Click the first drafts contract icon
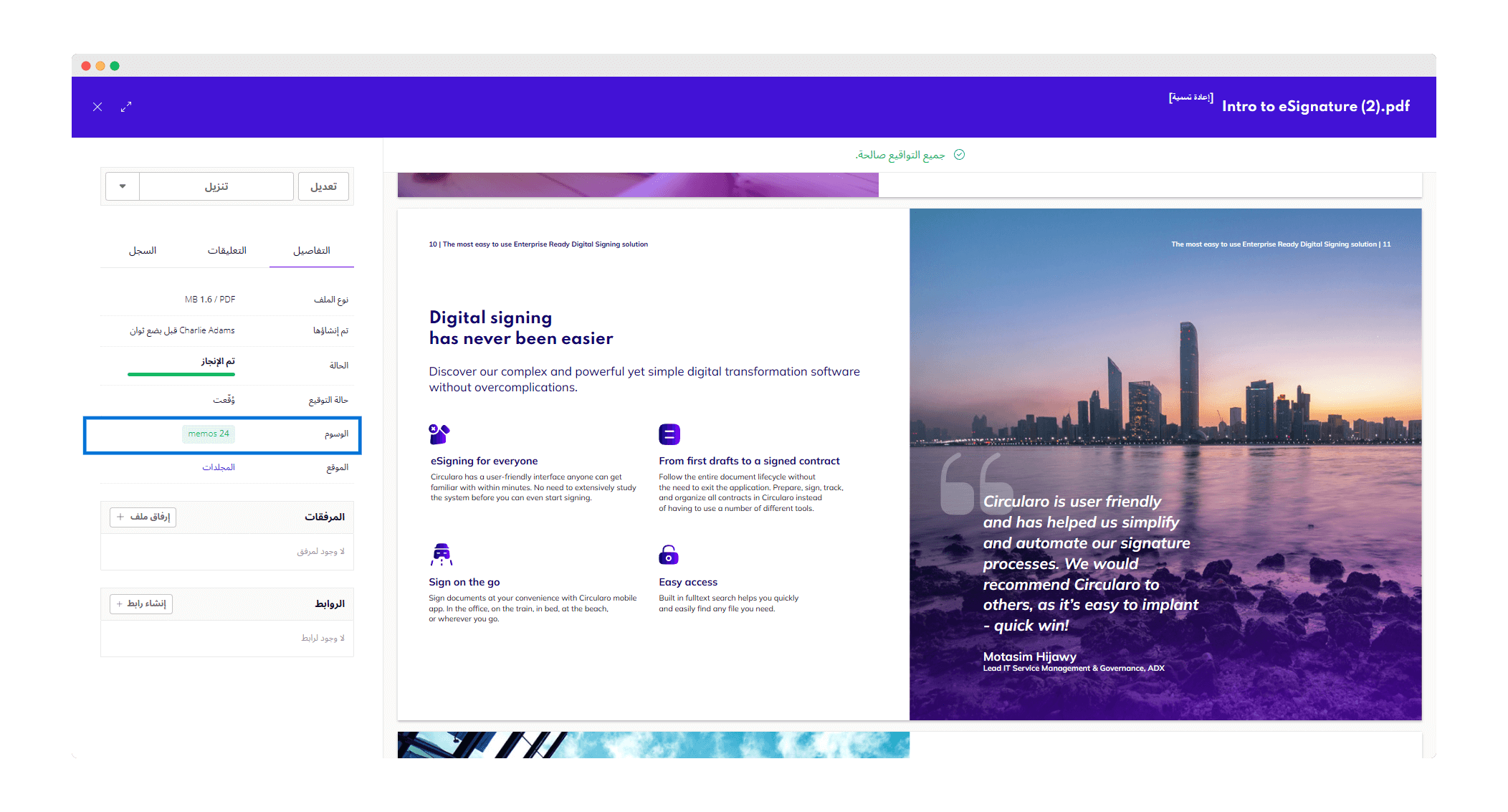 669,434
